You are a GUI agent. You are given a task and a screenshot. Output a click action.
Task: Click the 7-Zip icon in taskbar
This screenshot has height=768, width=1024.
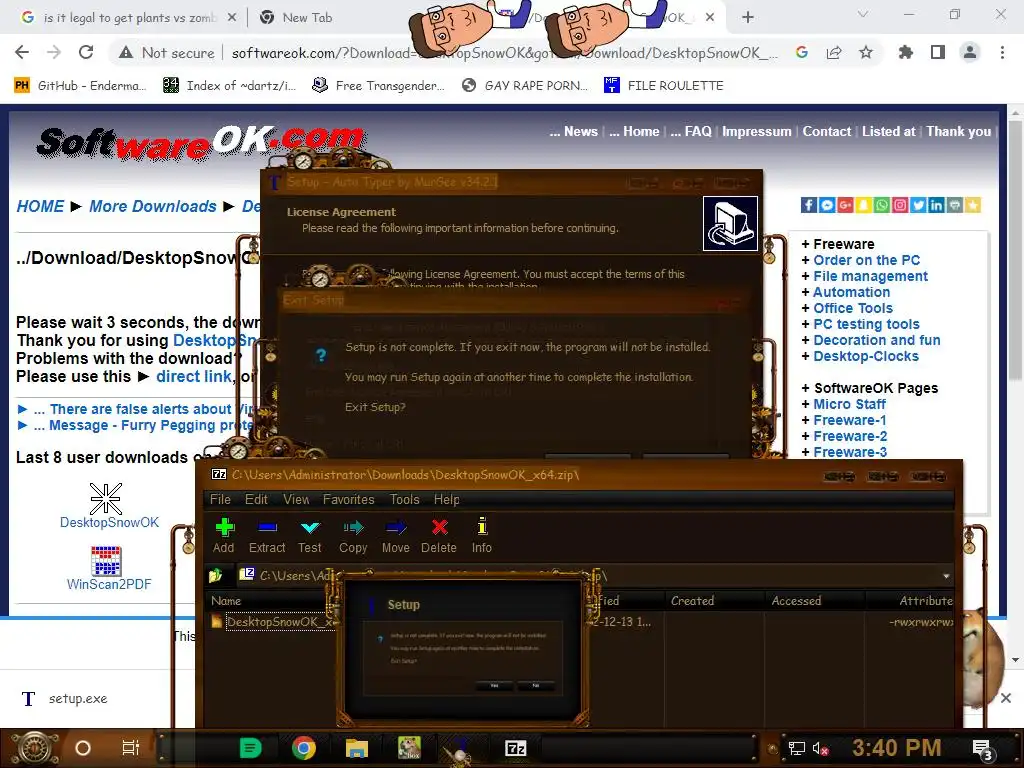(515, 748)
